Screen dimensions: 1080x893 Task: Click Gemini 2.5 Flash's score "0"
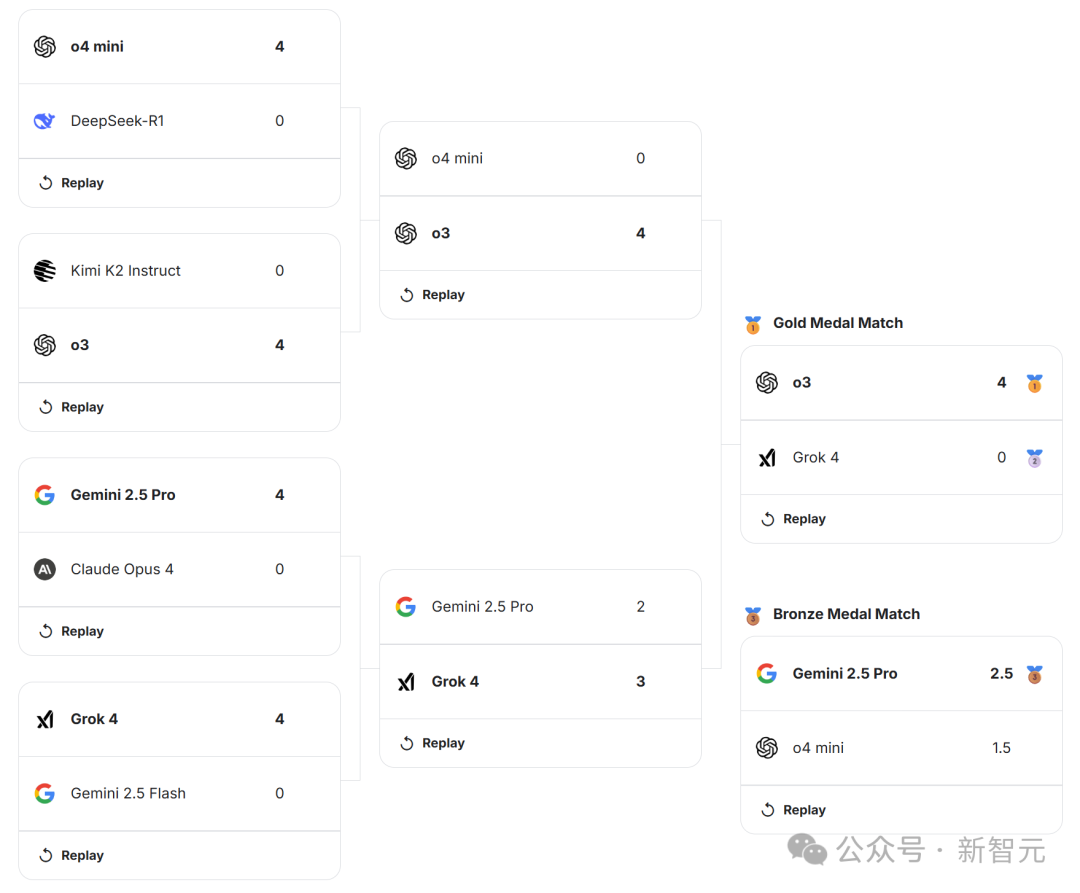(x=280, y=794)
